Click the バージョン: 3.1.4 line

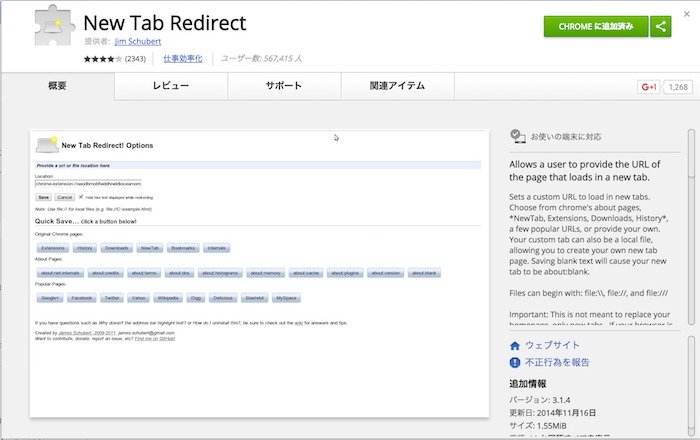click(540, 400)
